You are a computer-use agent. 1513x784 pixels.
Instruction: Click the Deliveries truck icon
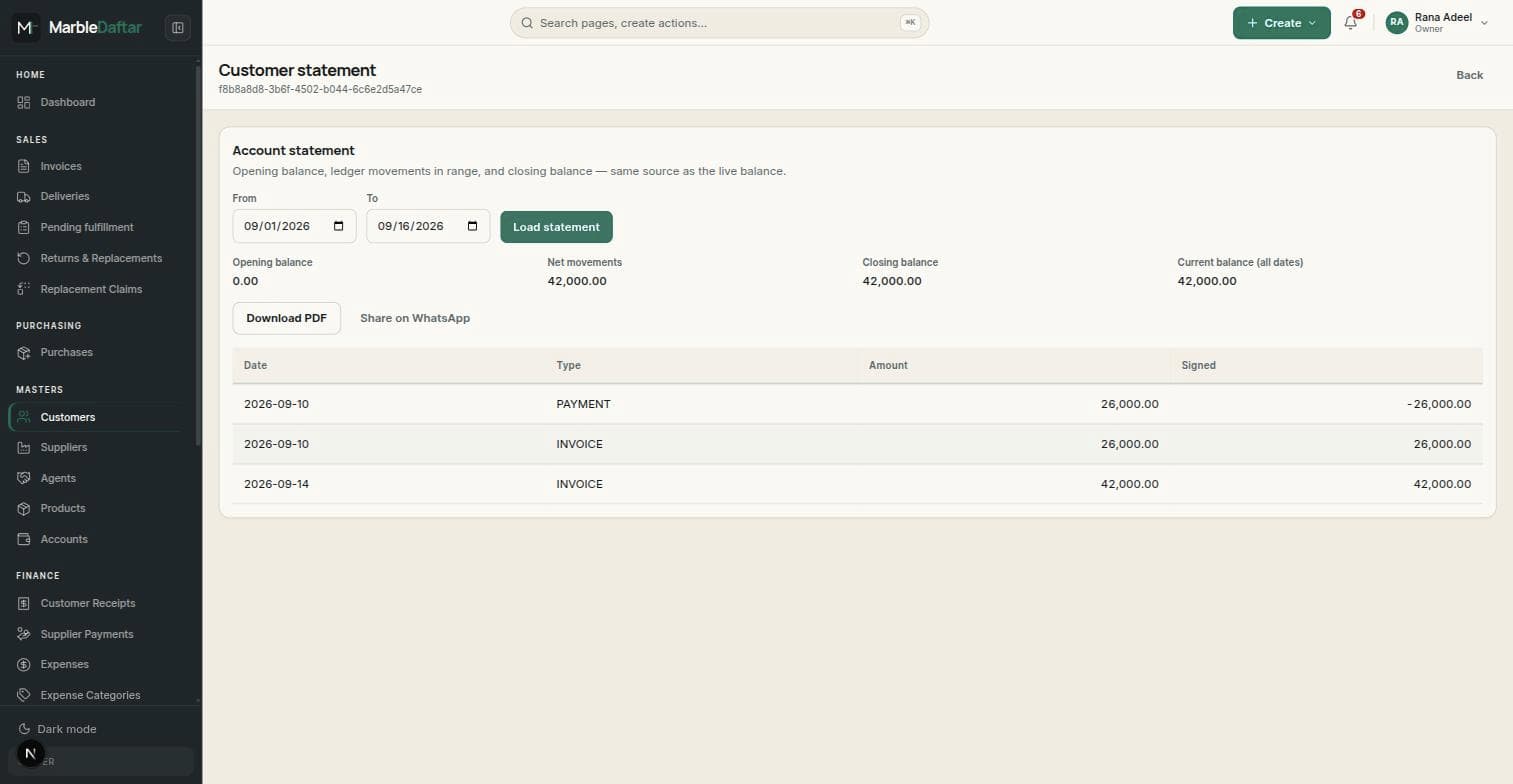click(x=24, y=197)
